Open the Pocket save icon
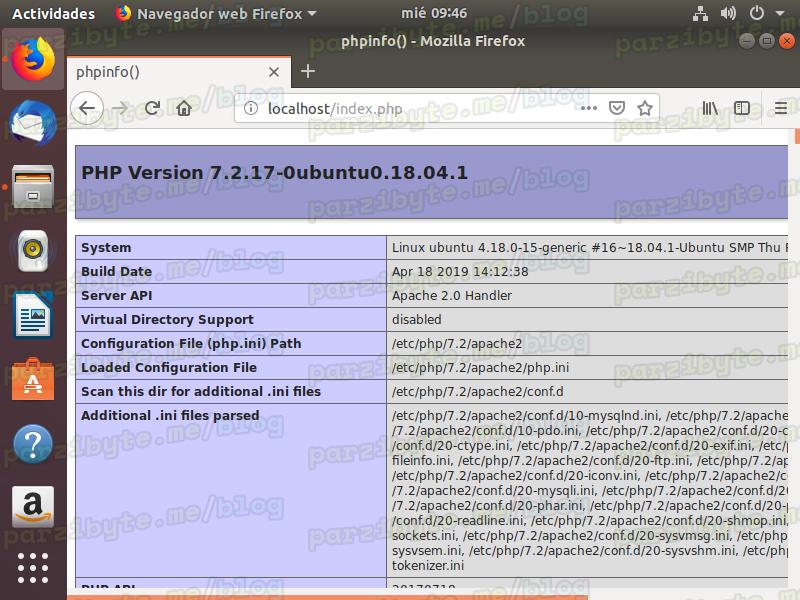Screen dimensions: 800x600 tap(618, 108)
